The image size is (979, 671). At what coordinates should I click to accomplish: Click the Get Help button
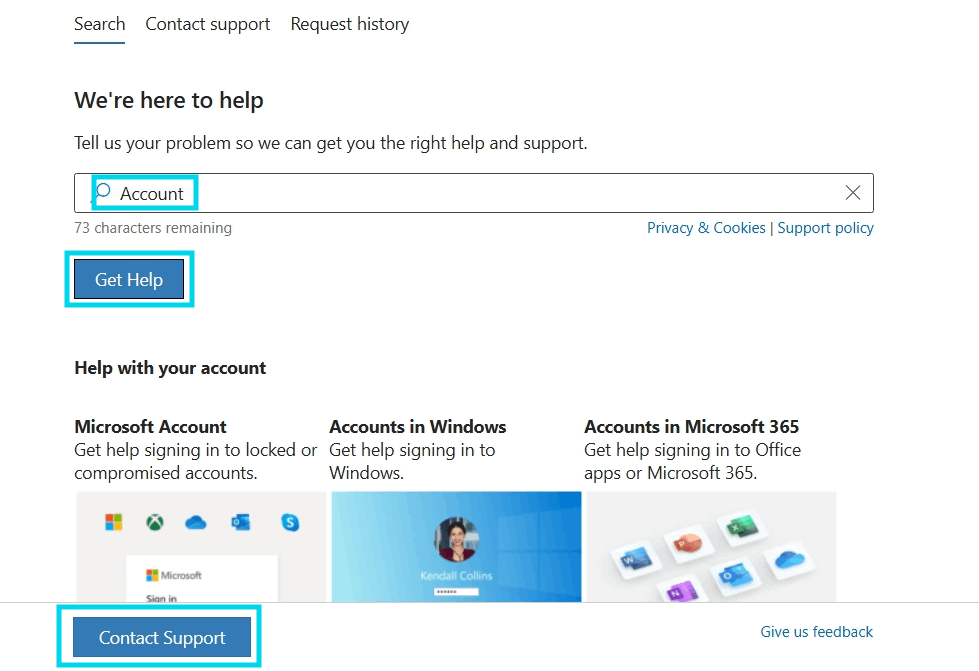[x=128, y=279]
